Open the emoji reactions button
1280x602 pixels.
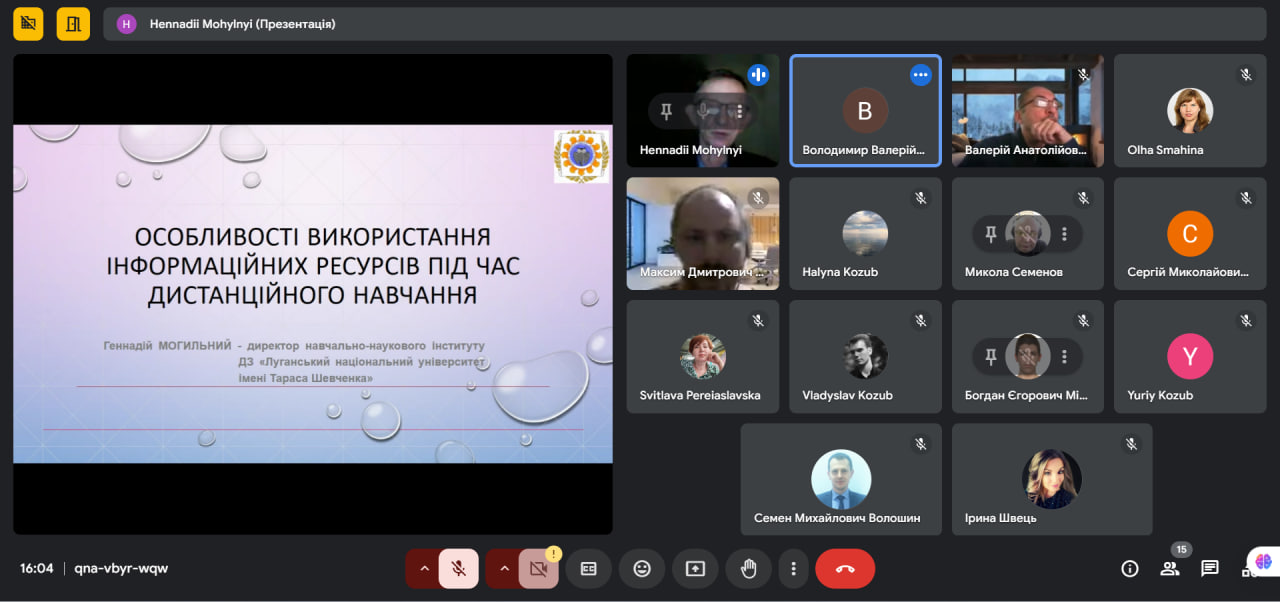tap(642, 568)
